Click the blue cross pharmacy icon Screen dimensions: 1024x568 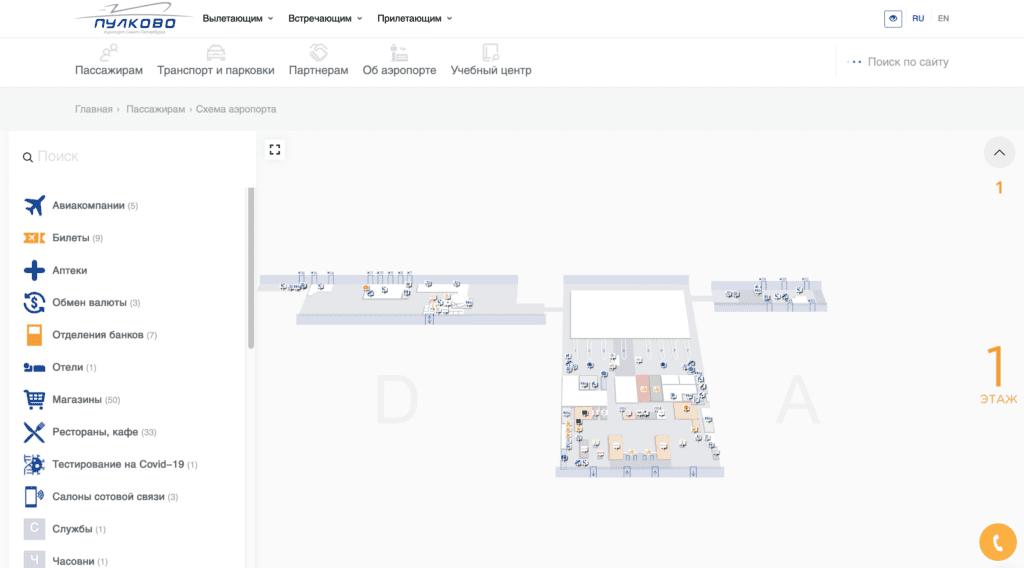(34, 270)
